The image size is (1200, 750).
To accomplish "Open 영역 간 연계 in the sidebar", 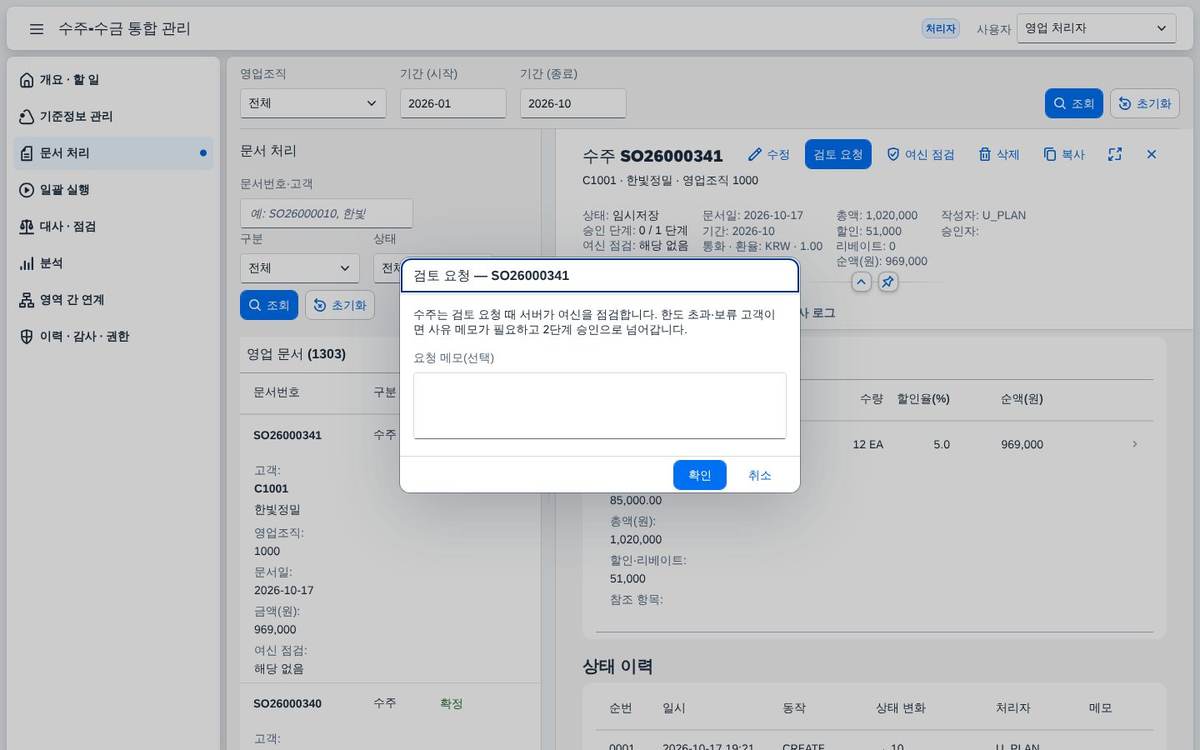I will click(113, 300).
